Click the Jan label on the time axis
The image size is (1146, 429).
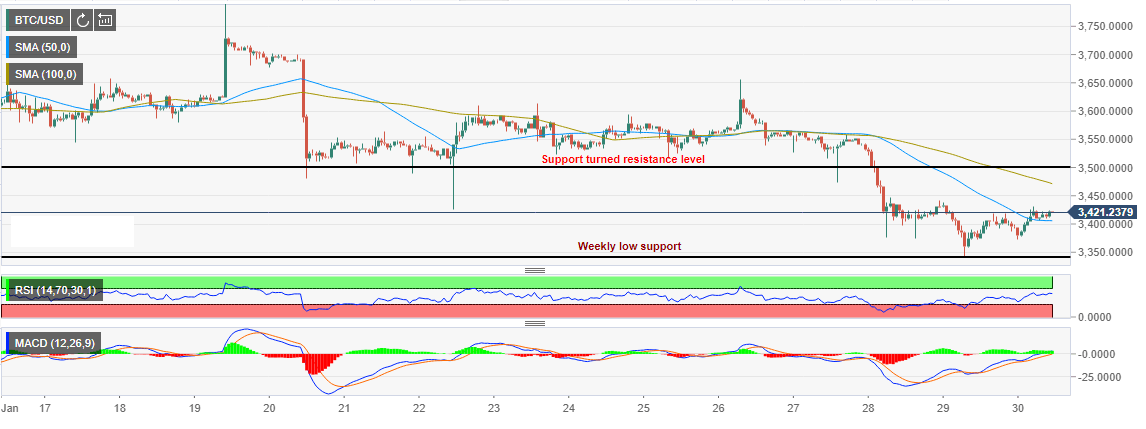click(x=11, y=409)
